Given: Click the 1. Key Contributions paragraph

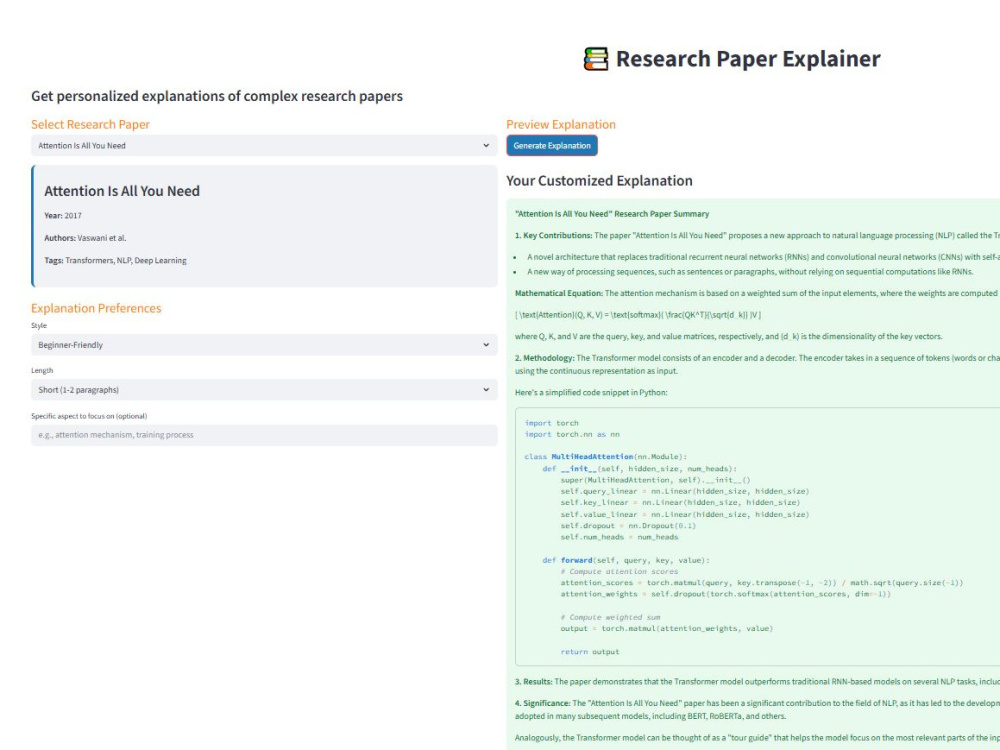Looking at the screenshot, I should point(757,235).
